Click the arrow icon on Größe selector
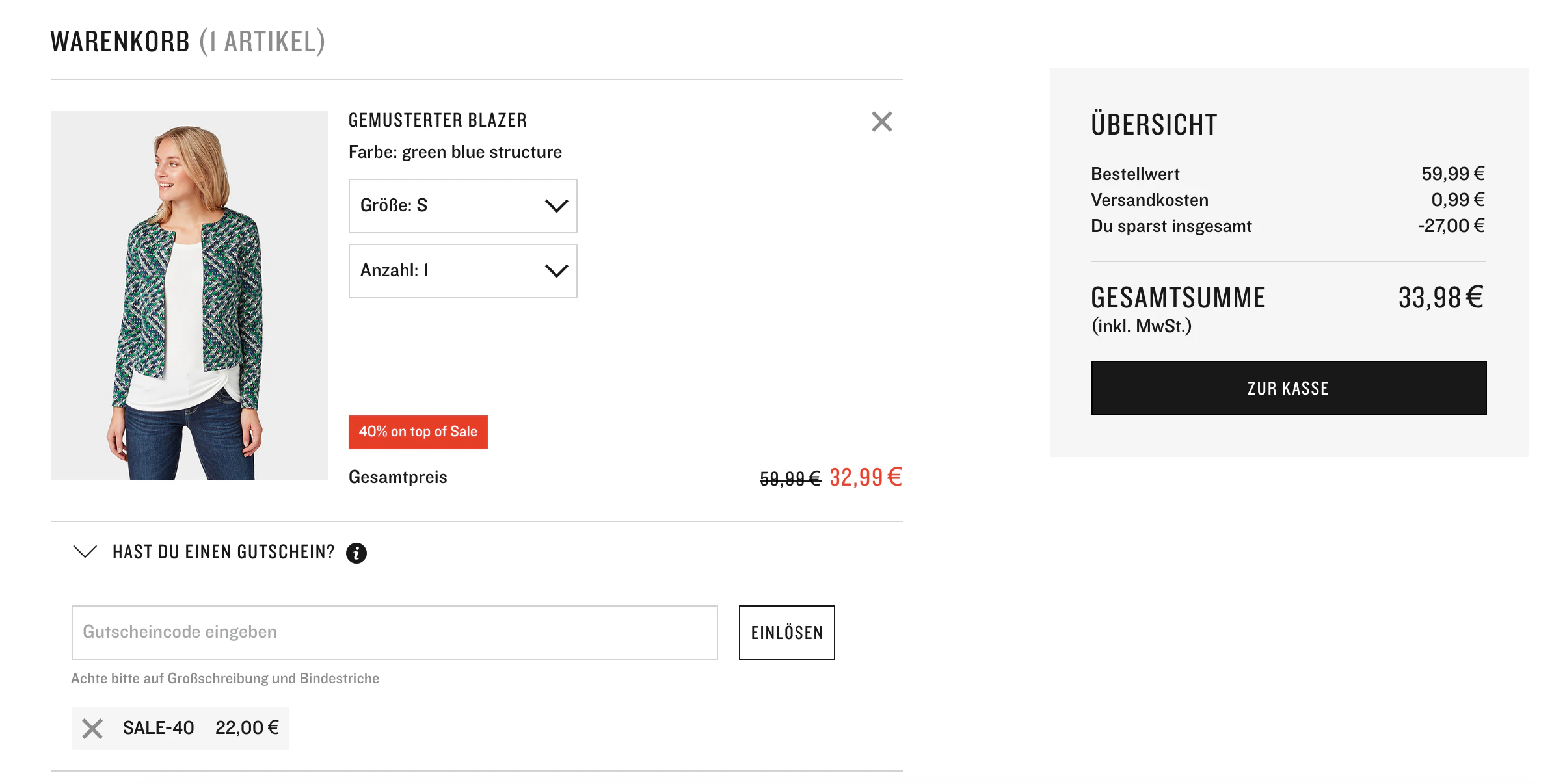This screenshot has width=1552, height=784. click(x=557, y=206)
